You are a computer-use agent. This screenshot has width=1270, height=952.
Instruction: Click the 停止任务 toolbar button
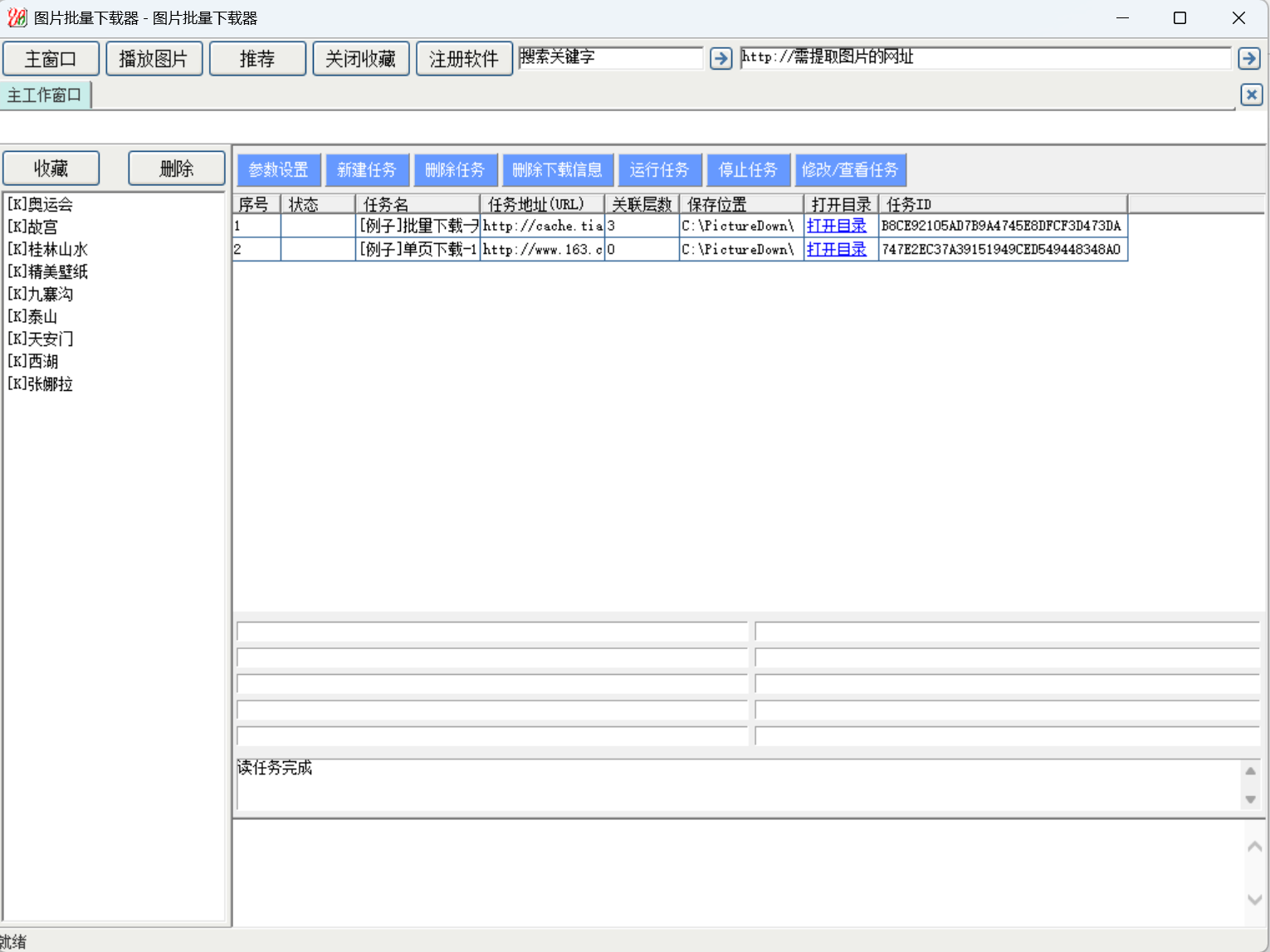coord(748,170)
